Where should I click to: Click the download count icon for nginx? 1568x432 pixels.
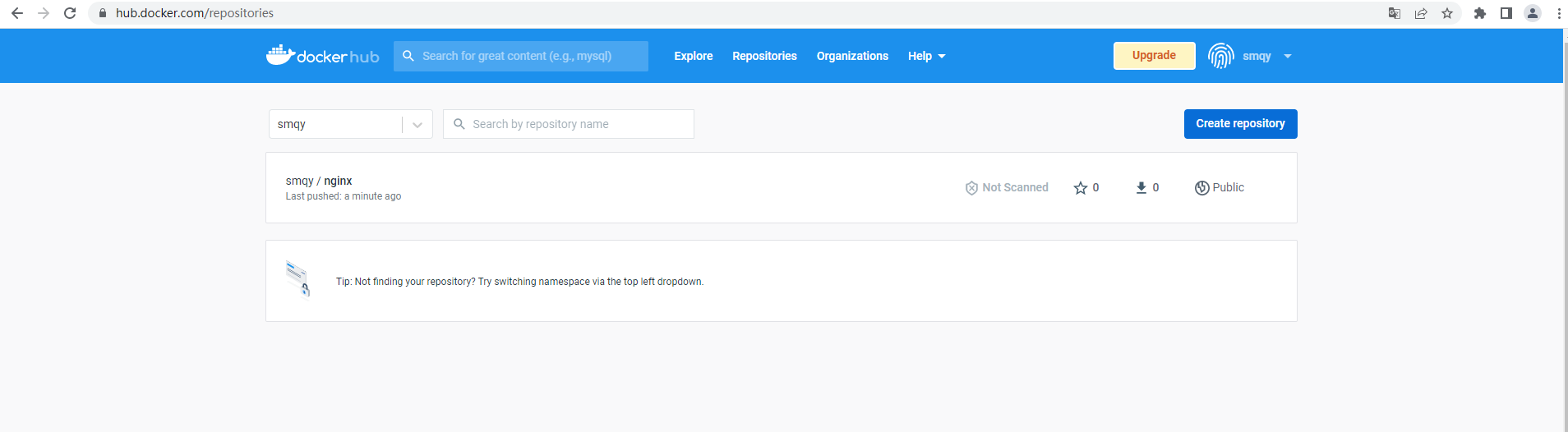[1141, 188]
